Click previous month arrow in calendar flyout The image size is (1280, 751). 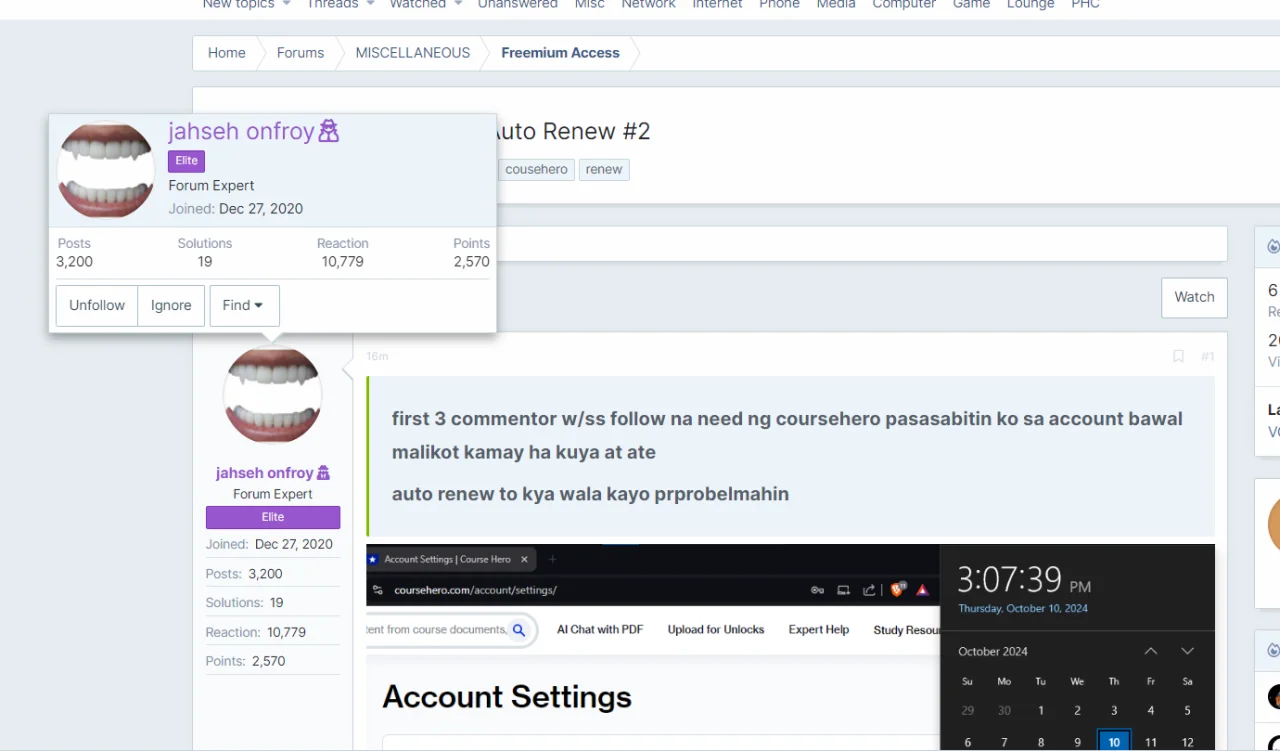tap(1151, 651)
